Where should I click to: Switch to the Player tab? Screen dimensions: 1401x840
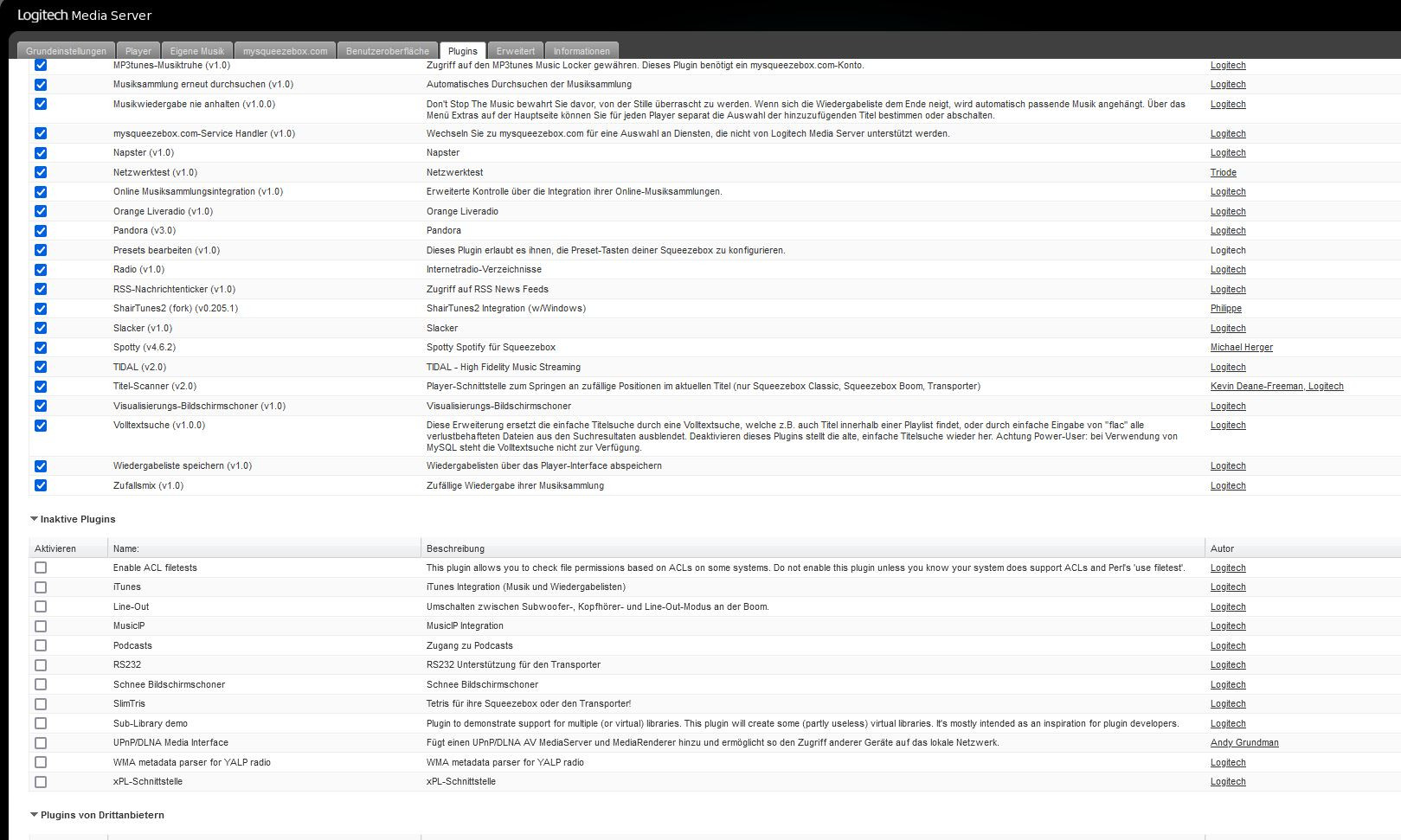click(x=138, y=51)
